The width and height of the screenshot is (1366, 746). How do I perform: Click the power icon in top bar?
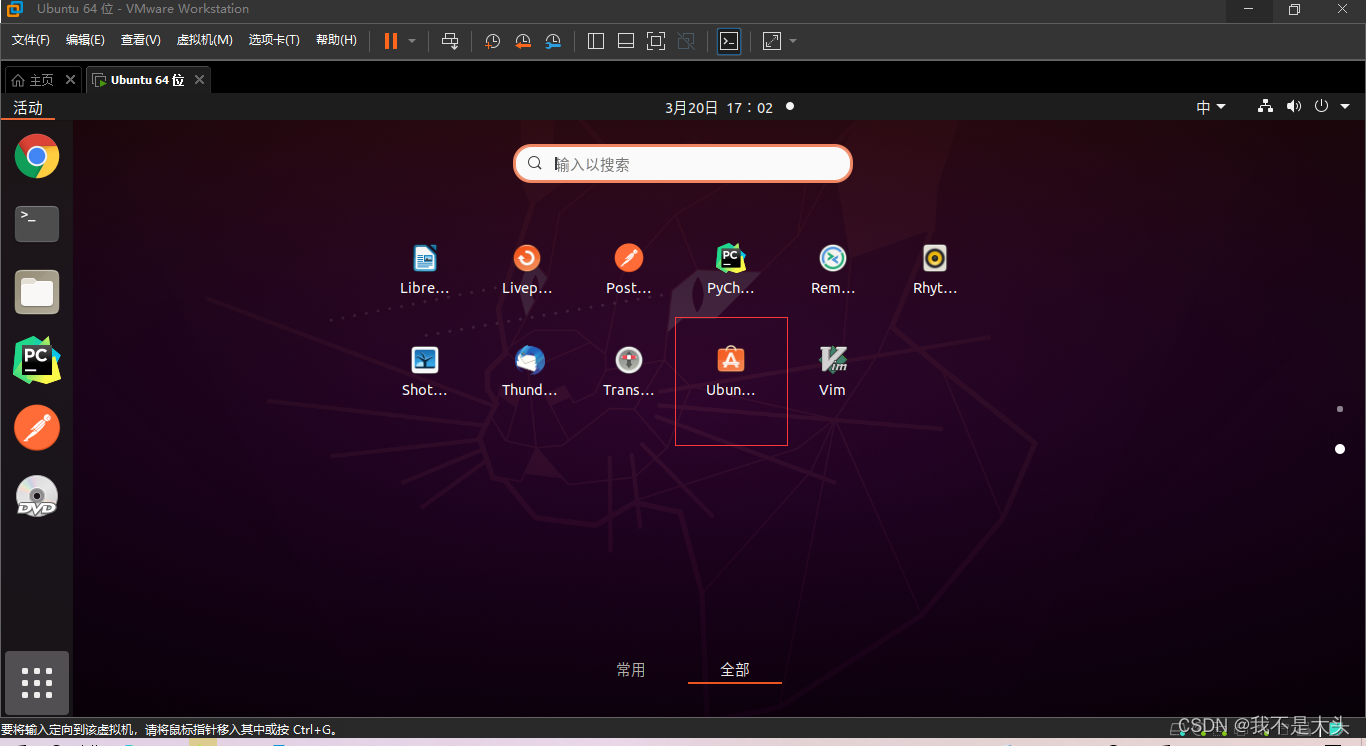coord(1321,106)
